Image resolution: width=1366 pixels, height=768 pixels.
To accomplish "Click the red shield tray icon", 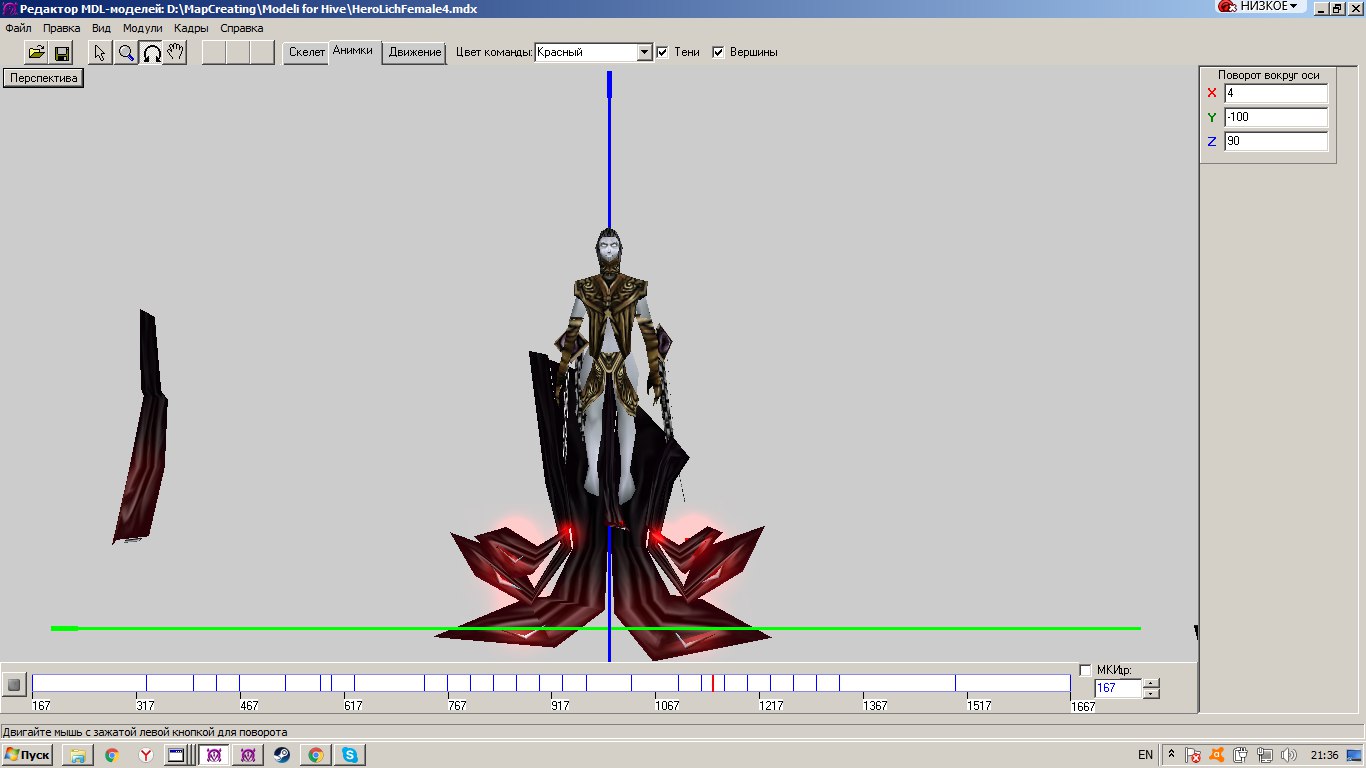I will pyautogui.click(x=1193, y=755).
